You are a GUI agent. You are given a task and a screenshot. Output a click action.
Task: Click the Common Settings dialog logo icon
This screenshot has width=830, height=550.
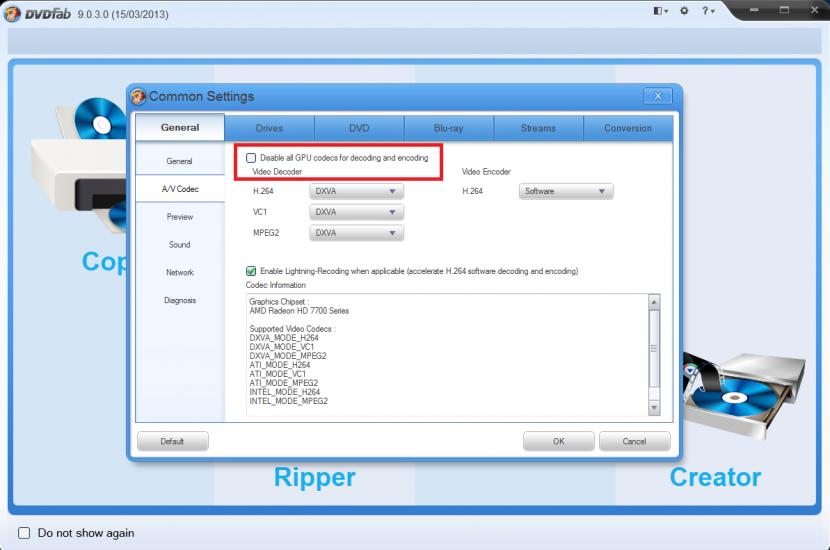139,96
